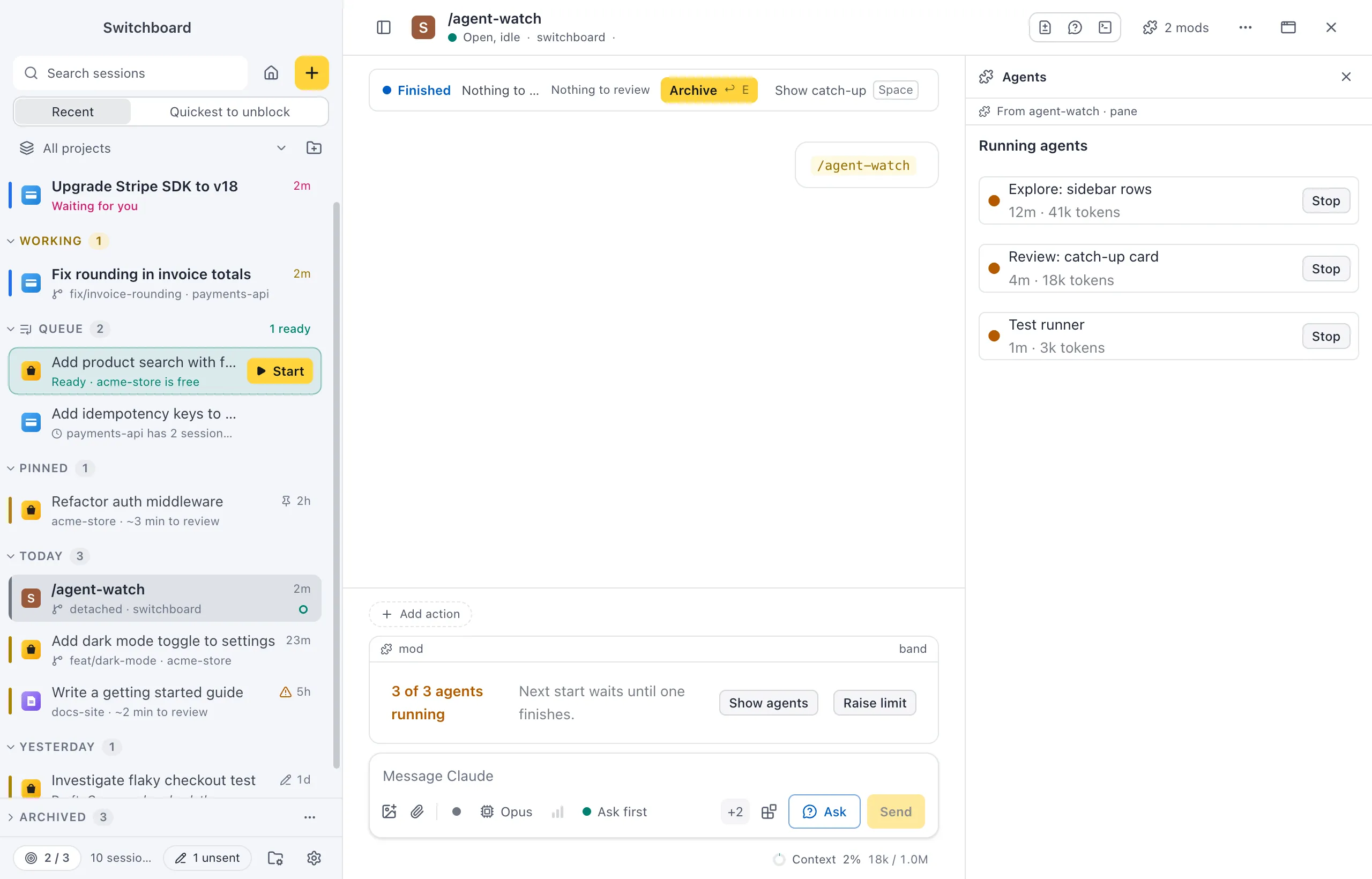Click the Ask button
1372x879 pixels.
[824, 811]
